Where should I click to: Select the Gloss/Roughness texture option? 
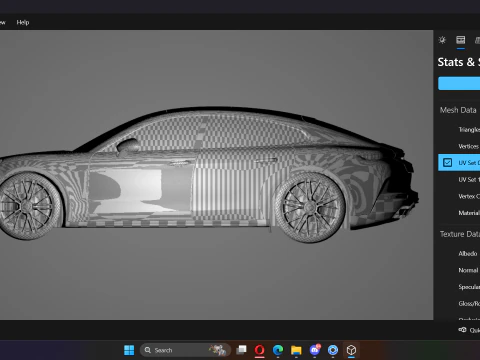click(469, 304)
